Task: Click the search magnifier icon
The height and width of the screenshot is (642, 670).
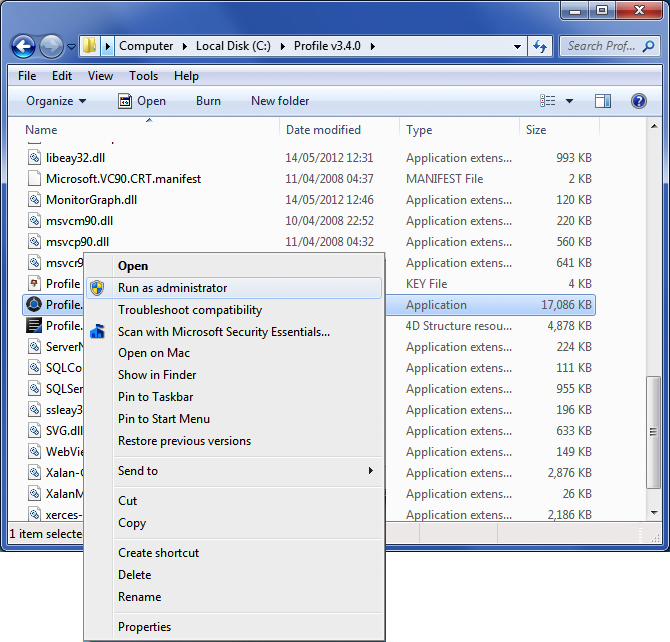Action: point(649,46)
